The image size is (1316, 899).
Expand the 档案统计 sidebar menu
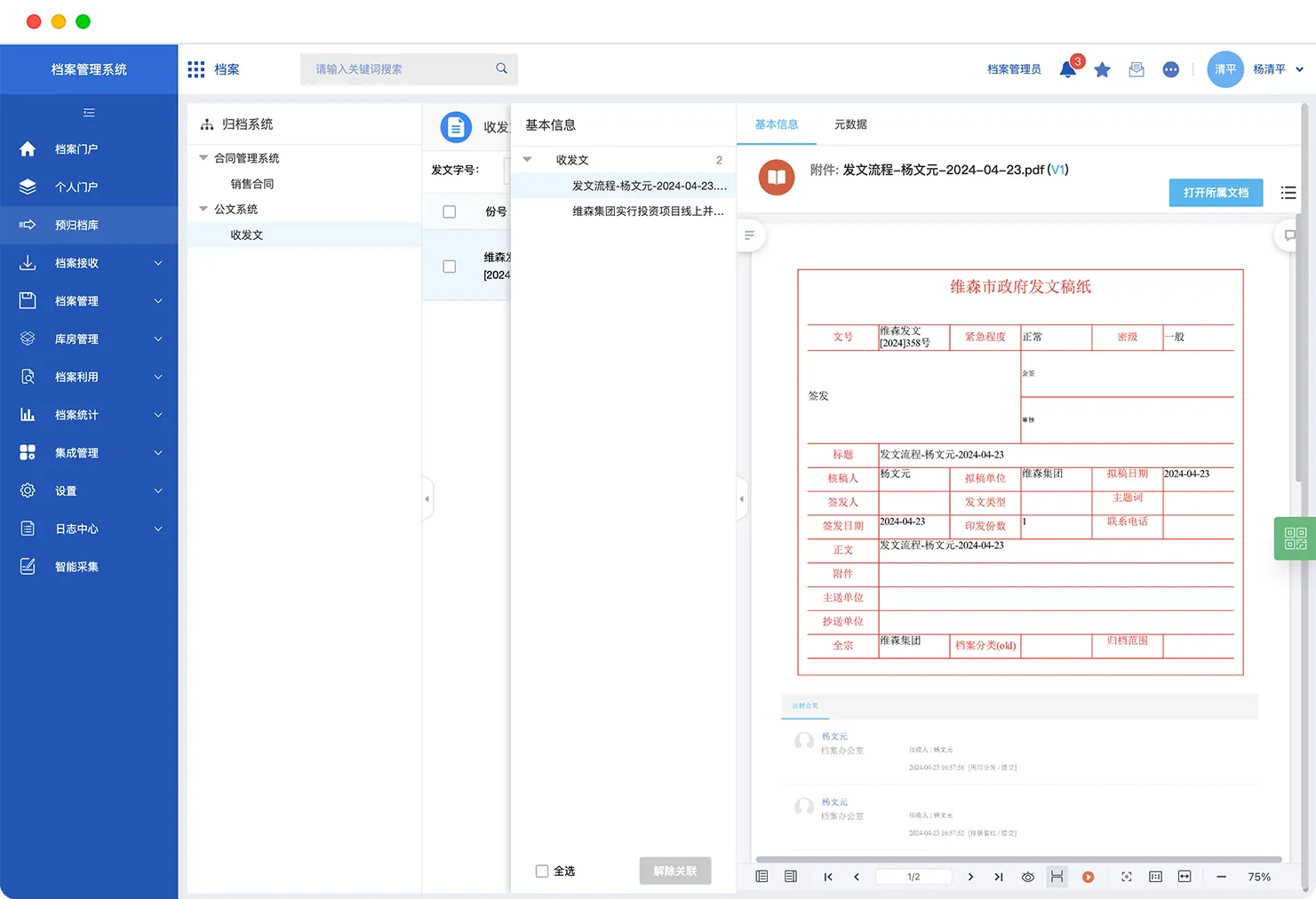pos(158,415)
